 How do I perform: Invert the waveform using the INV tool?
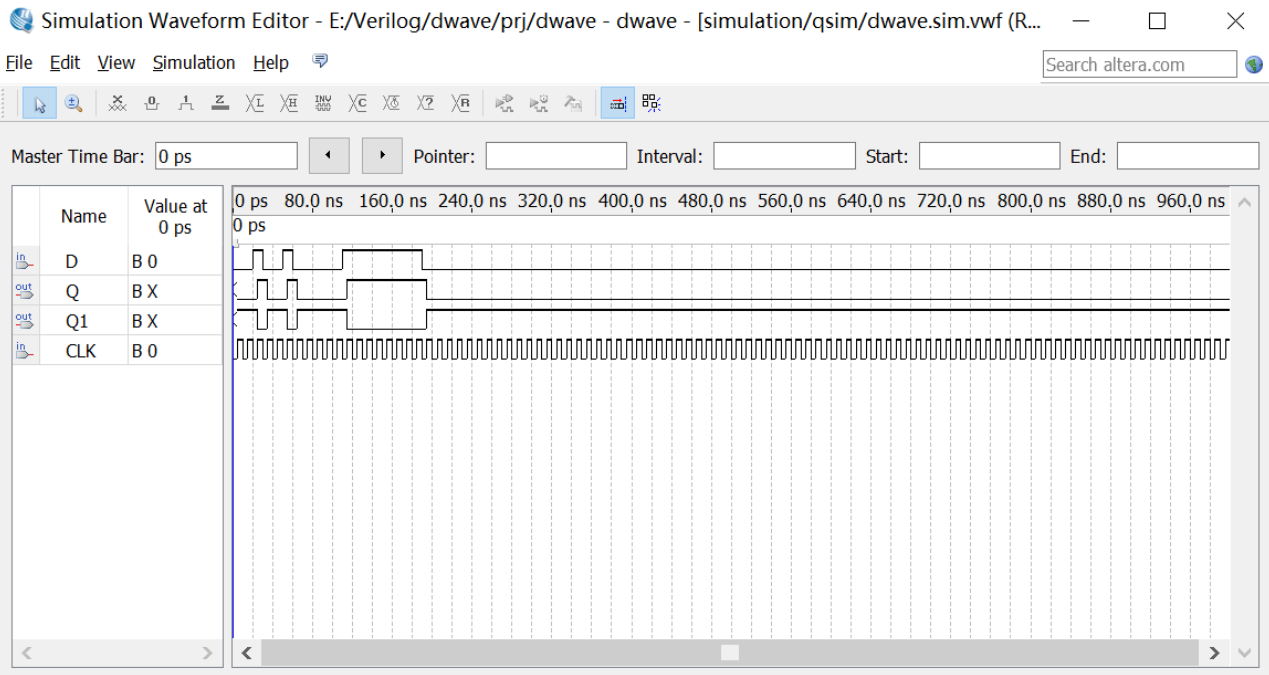pos(323,102)
